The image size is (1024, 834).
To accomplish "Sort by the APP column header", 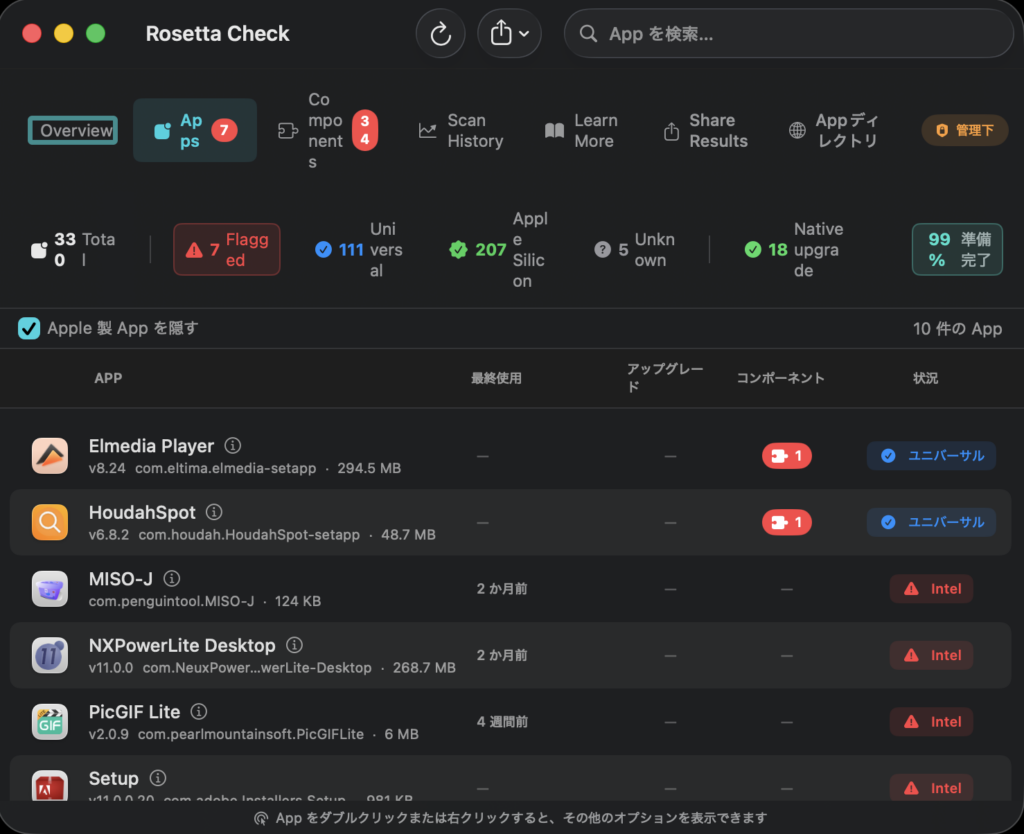I will click(108, 378).
